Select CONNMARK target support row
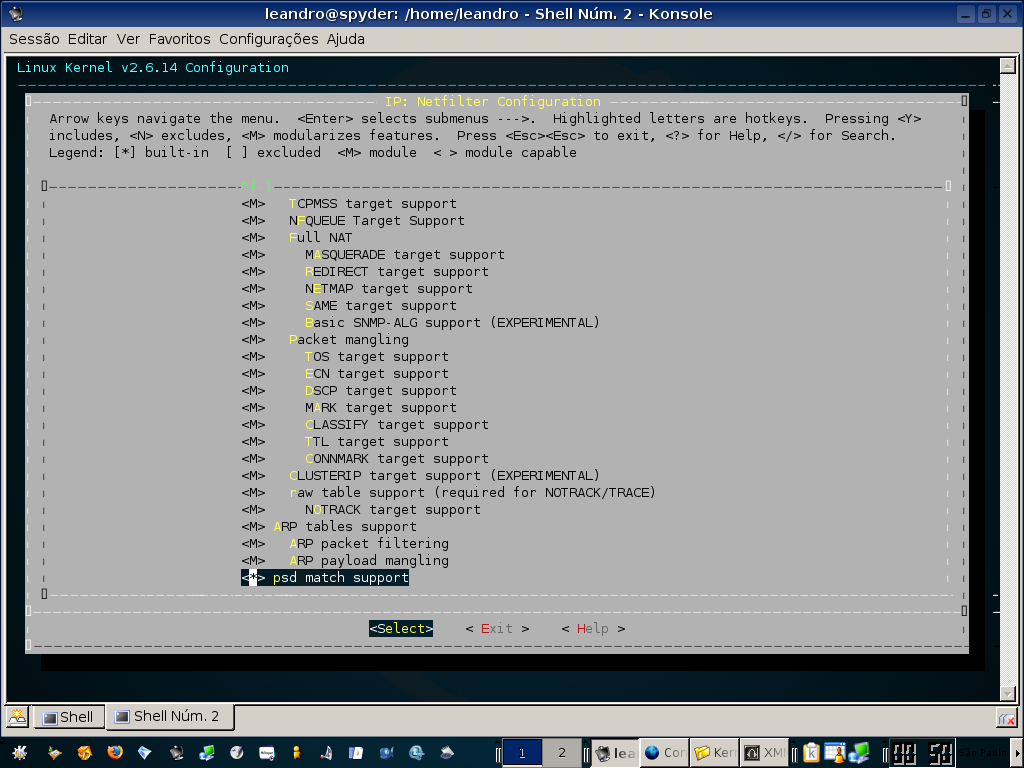The image size is (1024, 768). [365, 458]
